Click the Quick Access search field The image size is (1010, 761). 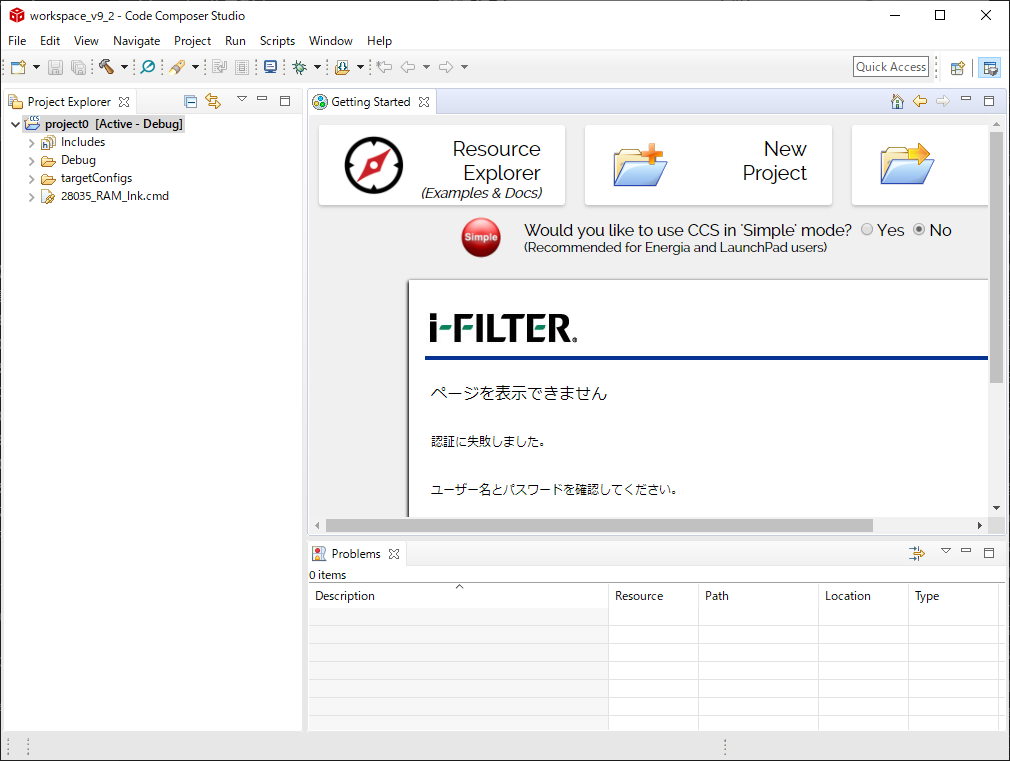pos(890,67)
